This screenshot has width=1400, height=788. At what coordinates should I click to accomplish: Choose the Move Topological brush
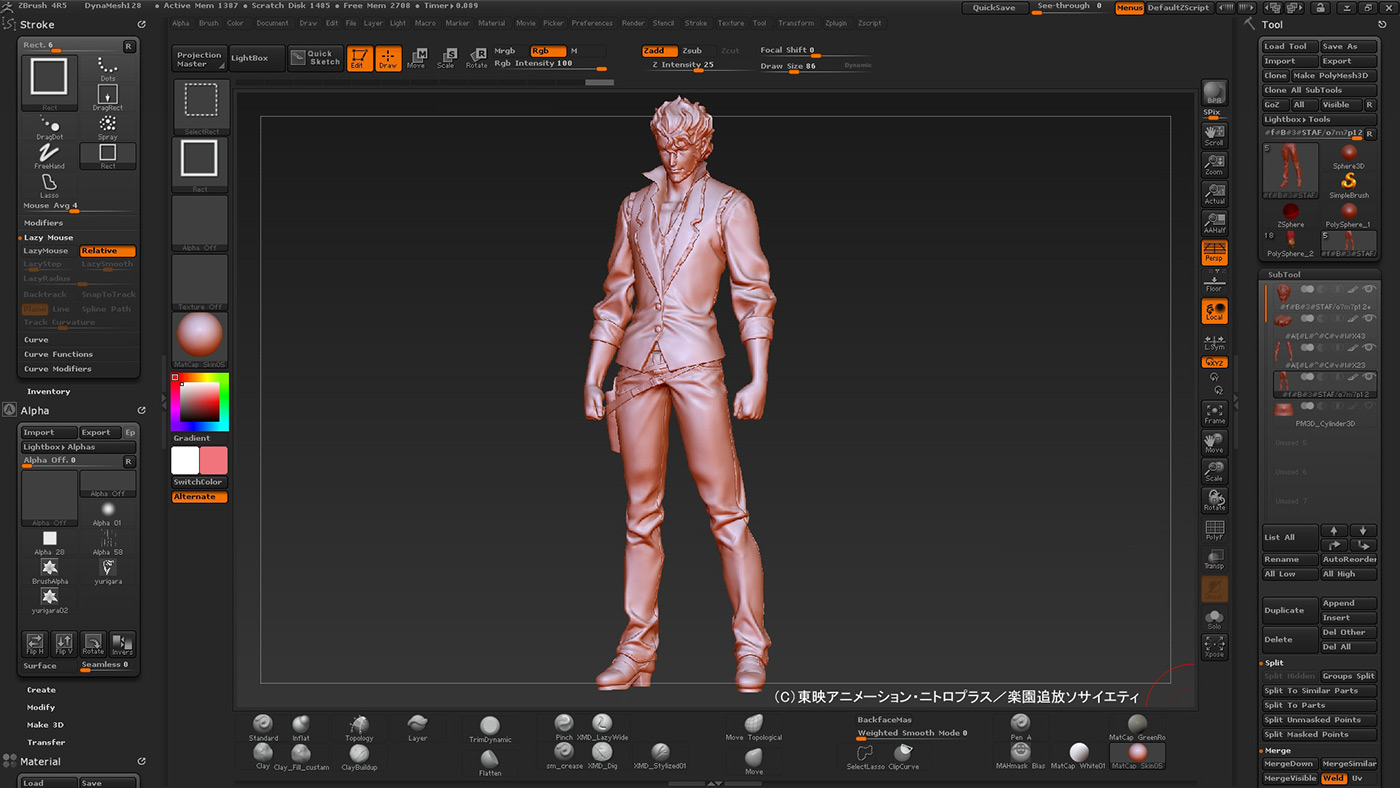click(754, 728)
